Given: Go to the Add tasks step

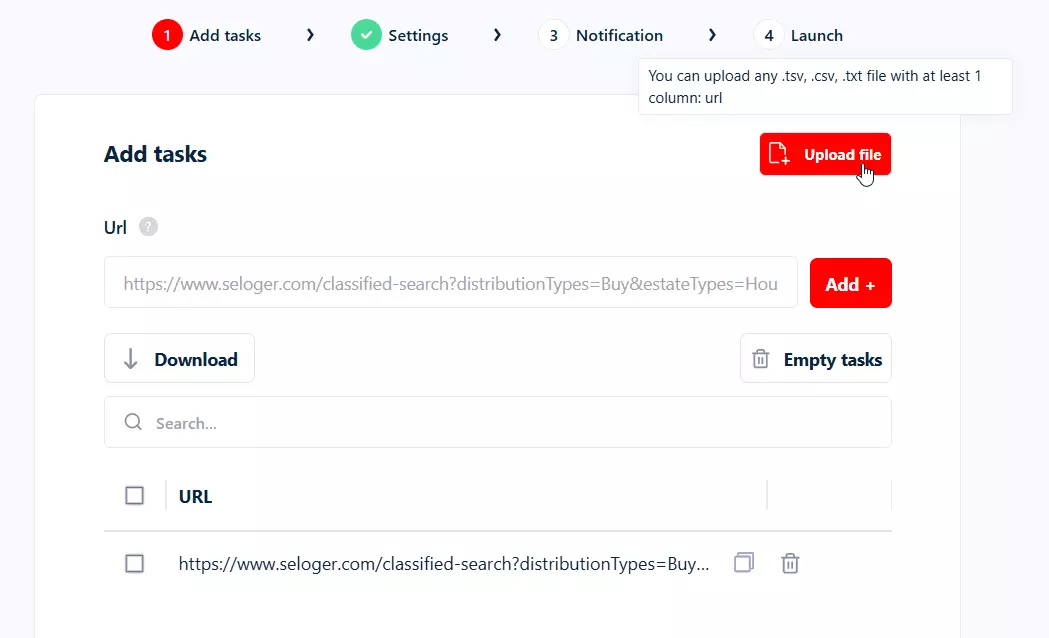Looking at the screenshot, I should (x=207, y=35).
